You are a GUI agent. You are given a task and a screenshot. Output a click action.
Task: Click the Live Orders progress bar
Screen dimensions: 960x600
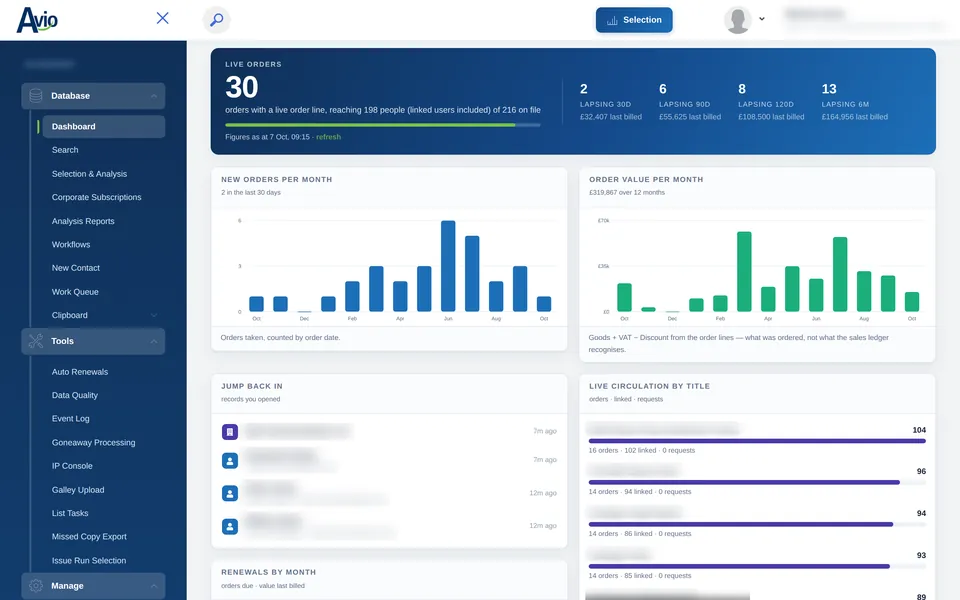(383, 125)
